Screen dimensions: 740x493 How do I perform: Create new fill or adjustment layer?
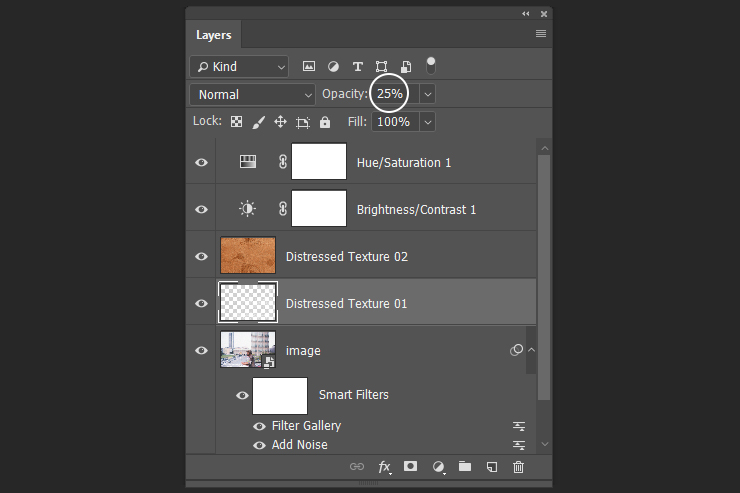pos(438,467)
